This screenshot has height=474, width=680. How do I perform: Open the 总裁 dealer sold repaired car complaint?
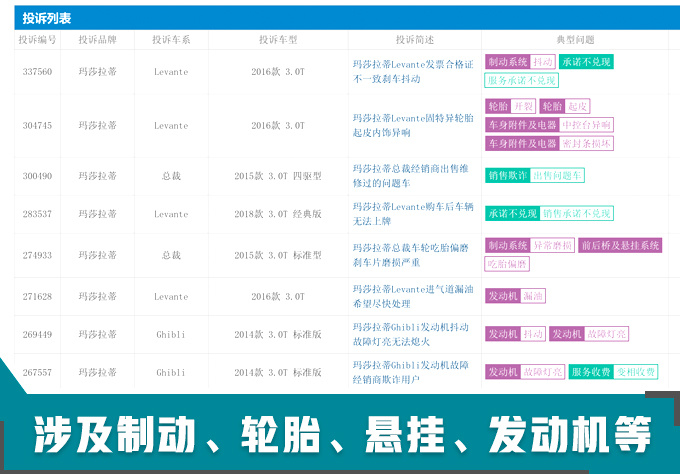(413, 176)
